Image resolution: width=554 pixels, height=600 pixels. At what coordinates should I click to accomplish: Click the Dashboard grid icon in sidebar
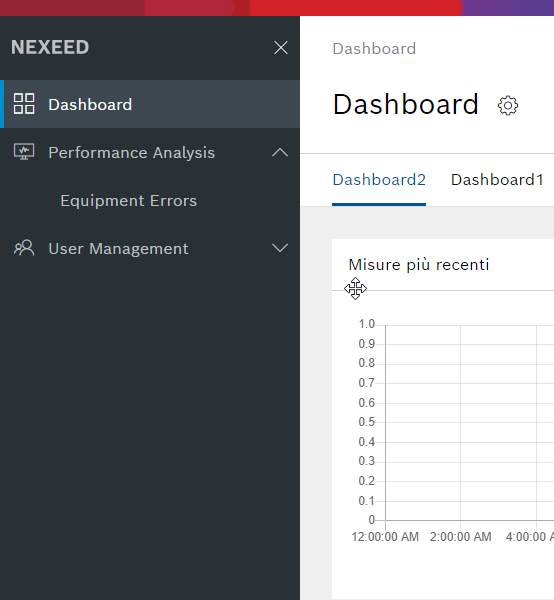coord(24,104)
